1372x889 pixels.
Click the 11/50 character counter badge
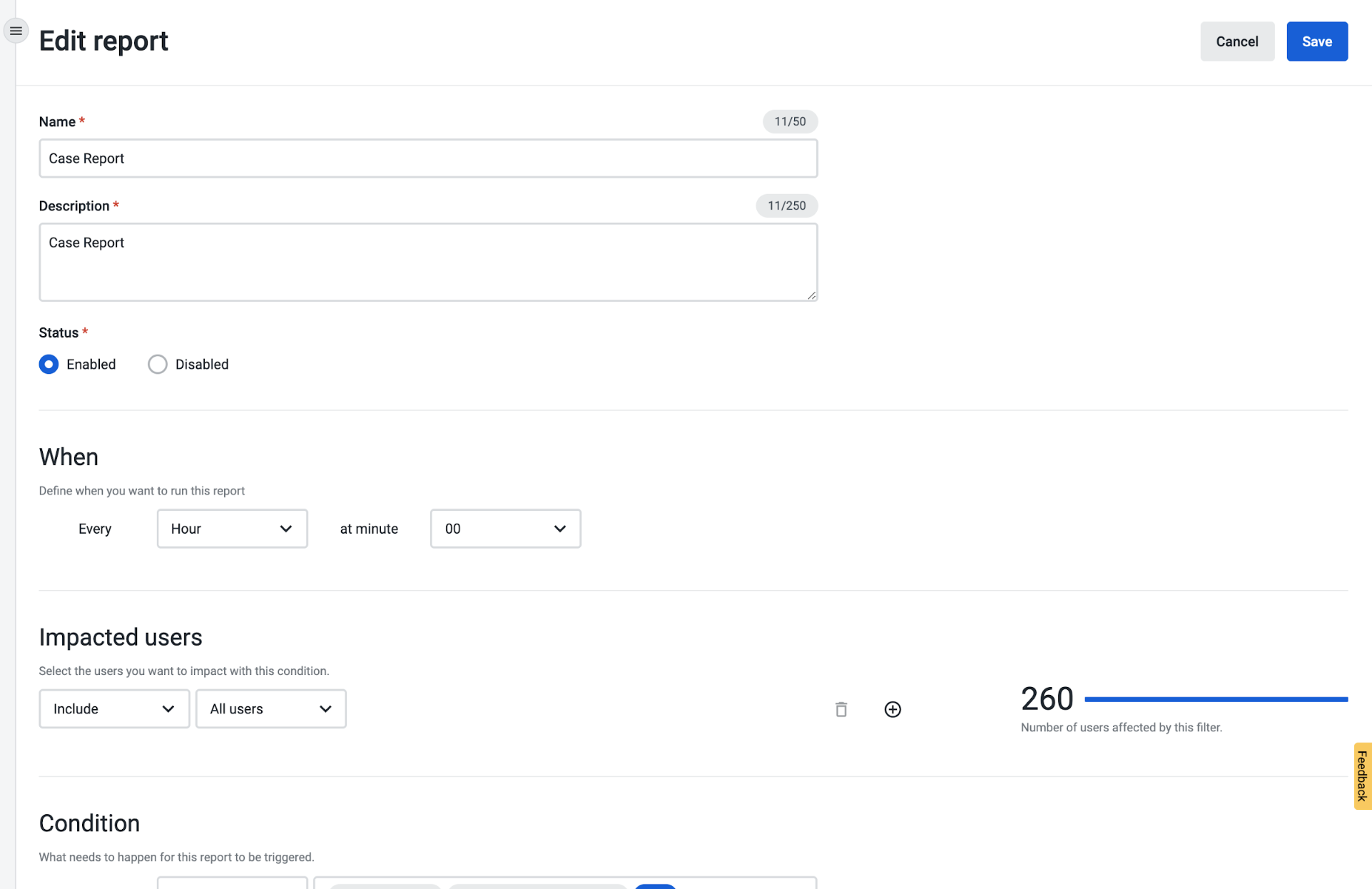point(790,121)
